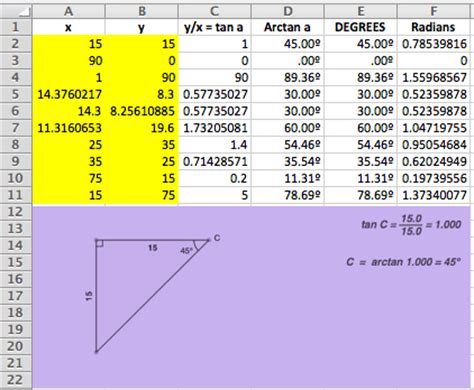Screen dimensions: 474x390
Task: Select row 22 header
Action: (x=16, y=380)
